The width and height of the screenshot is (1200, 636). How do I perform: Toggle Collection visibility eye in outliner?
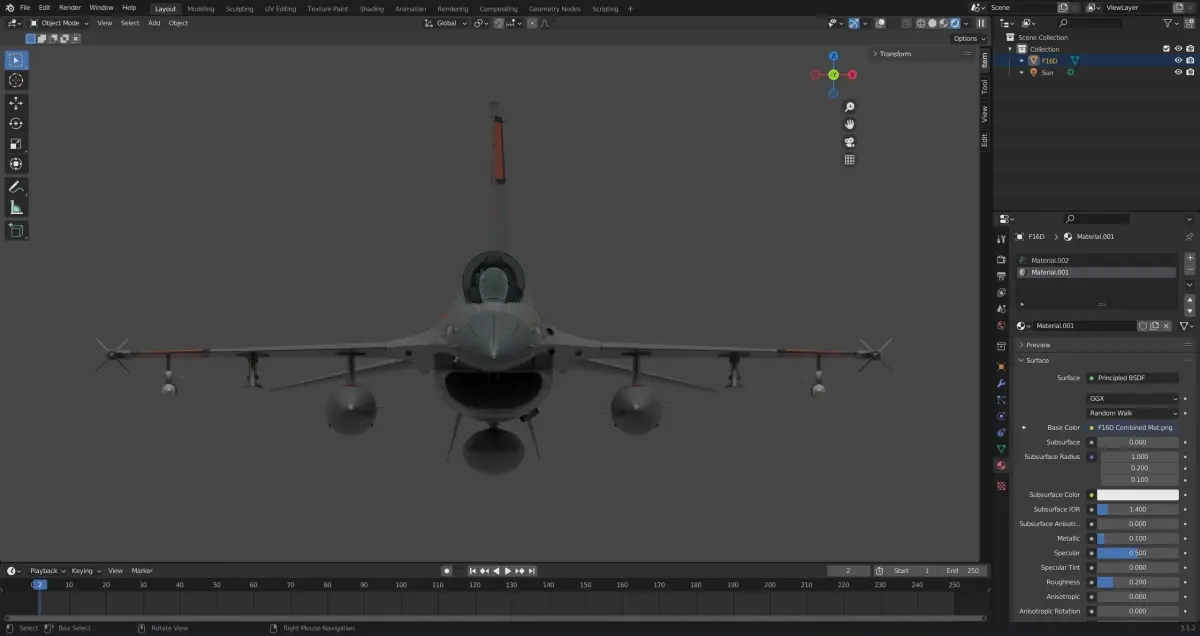(x=1178, y=49)
